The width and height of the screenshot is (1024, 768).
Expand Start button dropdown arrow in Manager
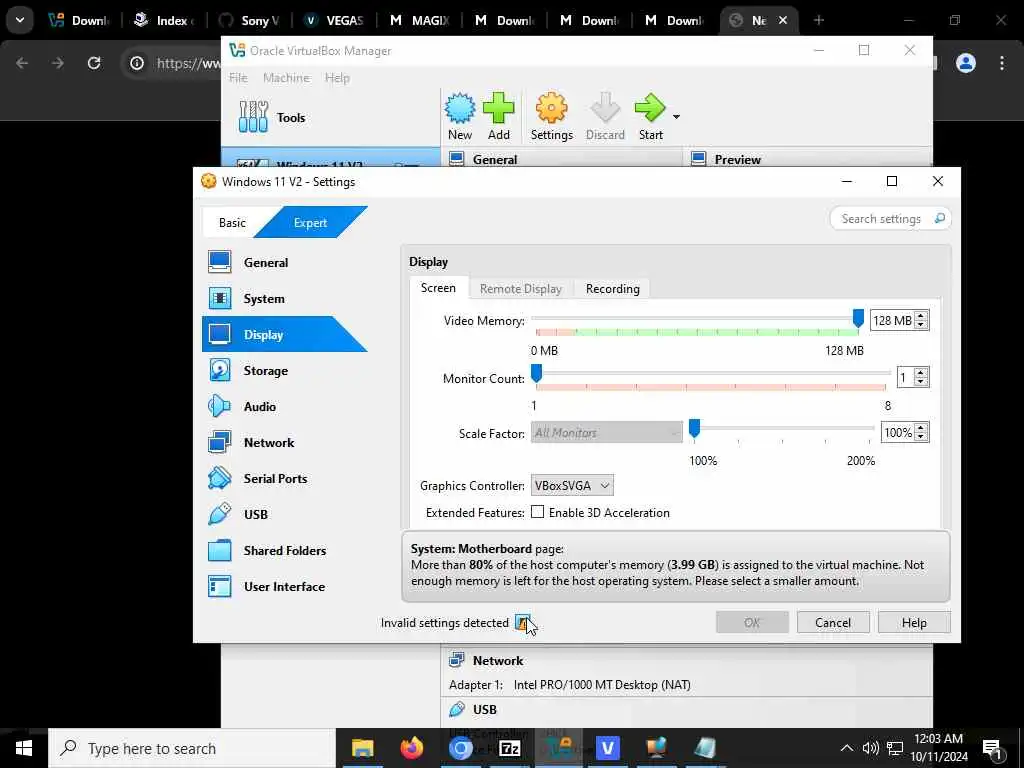point(677,117)
